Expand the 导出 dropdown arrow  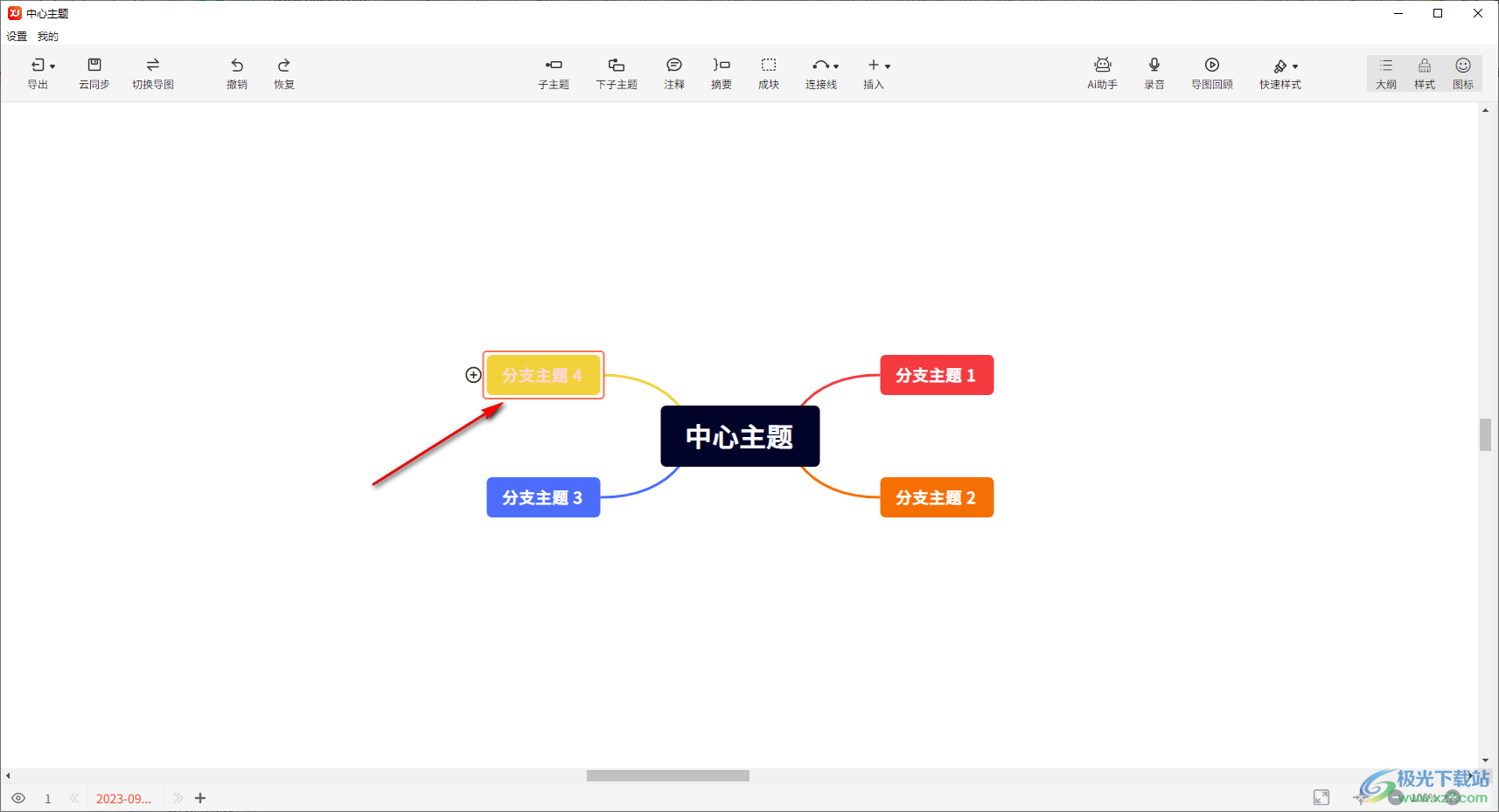click(52, 66)
